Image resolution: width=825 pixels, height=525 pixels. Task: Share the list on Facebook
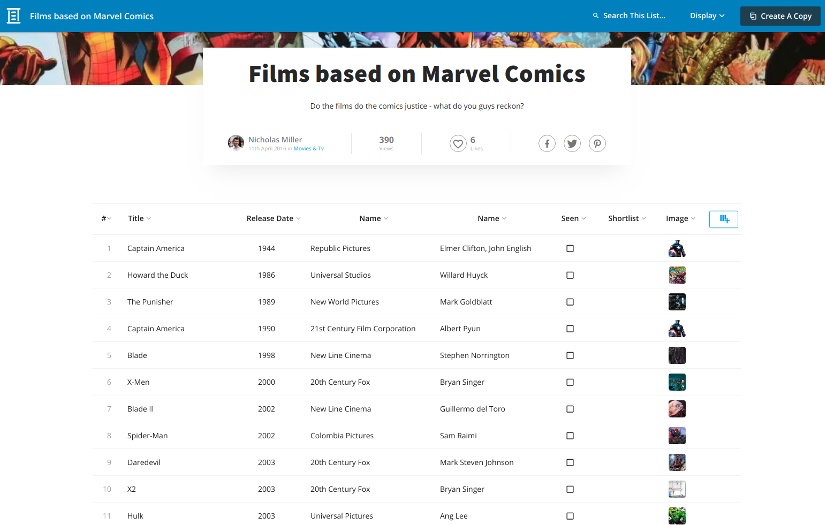[547, 143]
